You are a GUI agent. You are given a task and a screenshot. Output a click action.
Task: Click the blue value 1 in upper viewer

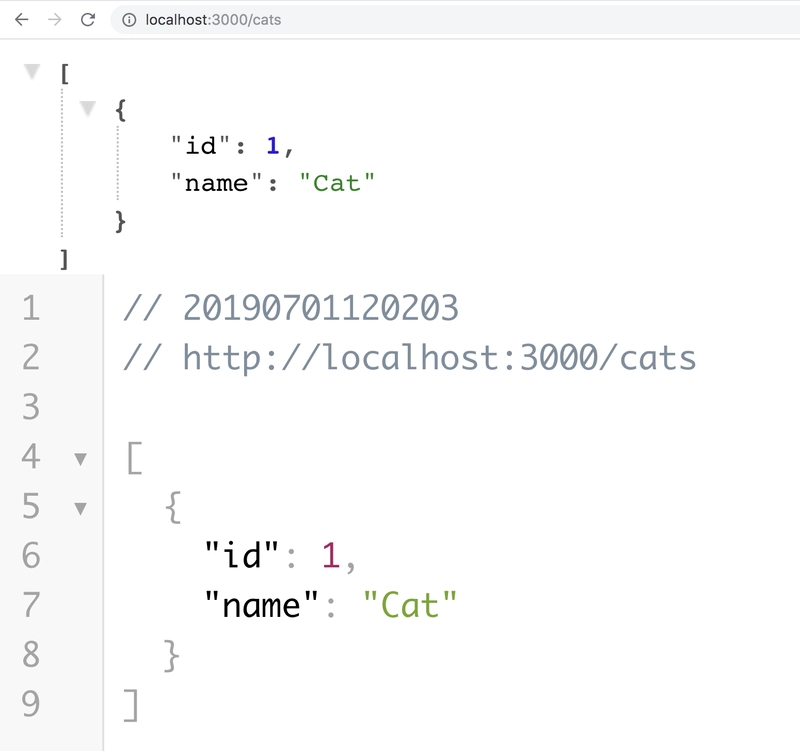click(272, 146)
